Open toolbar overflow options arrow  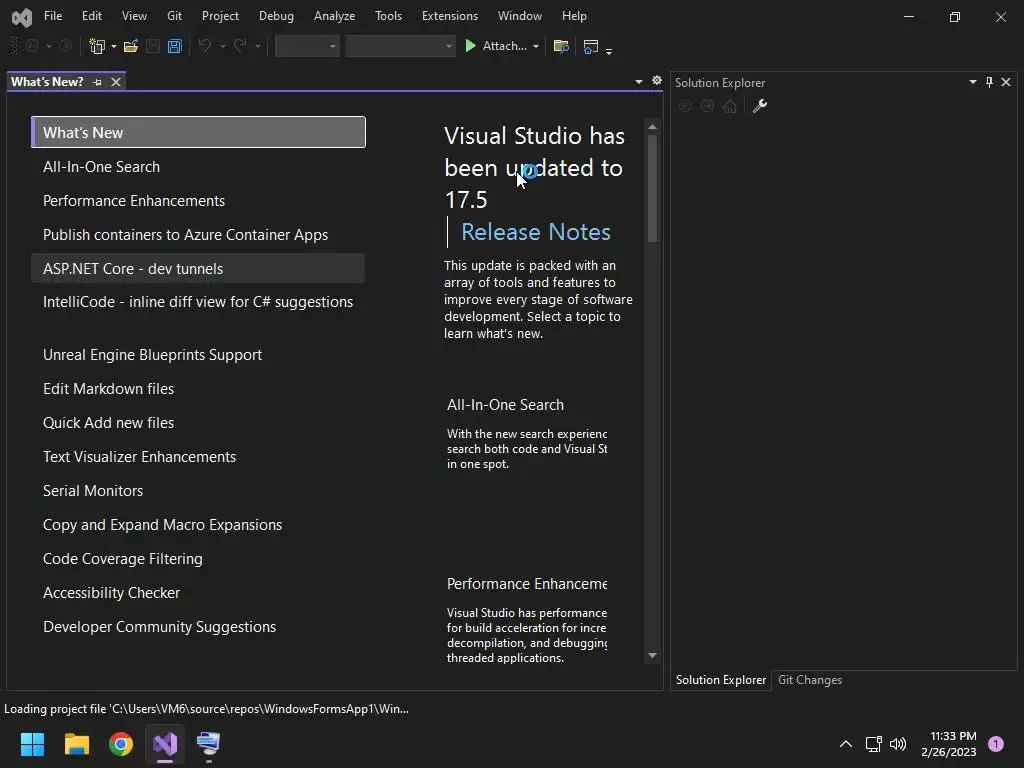coord(609,51)
